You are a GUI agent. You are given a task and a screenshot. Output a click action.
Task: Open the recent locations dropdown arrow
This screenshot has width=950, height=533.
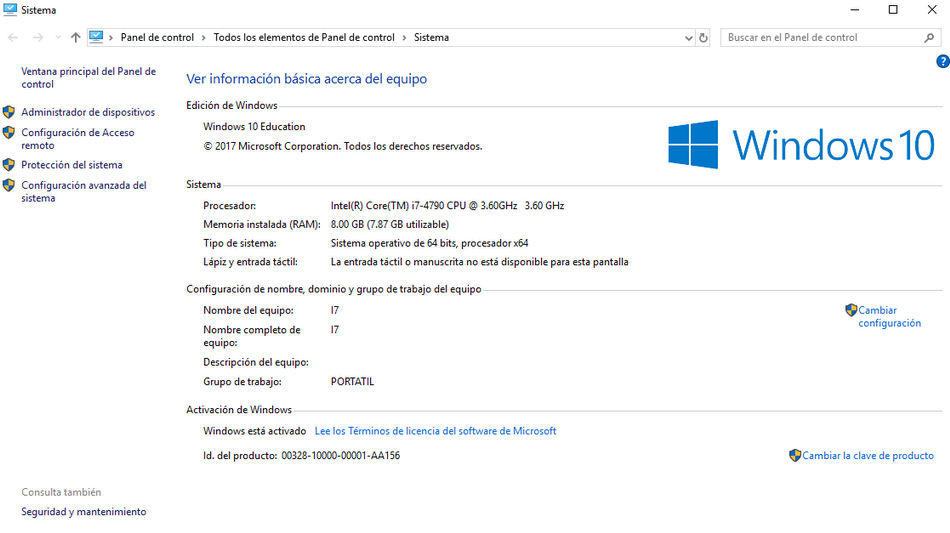(56, 38)
